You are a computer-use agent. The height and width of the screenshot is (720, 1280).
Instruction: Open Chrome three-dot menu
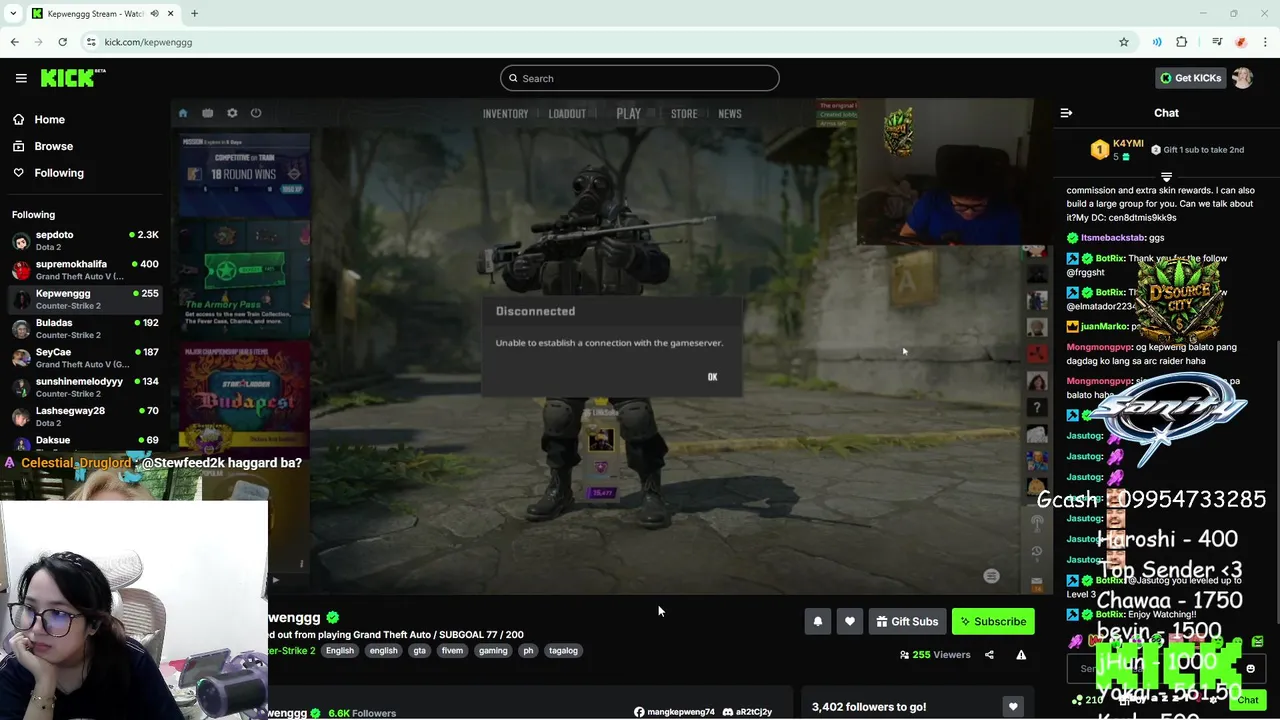point(1266,42)
